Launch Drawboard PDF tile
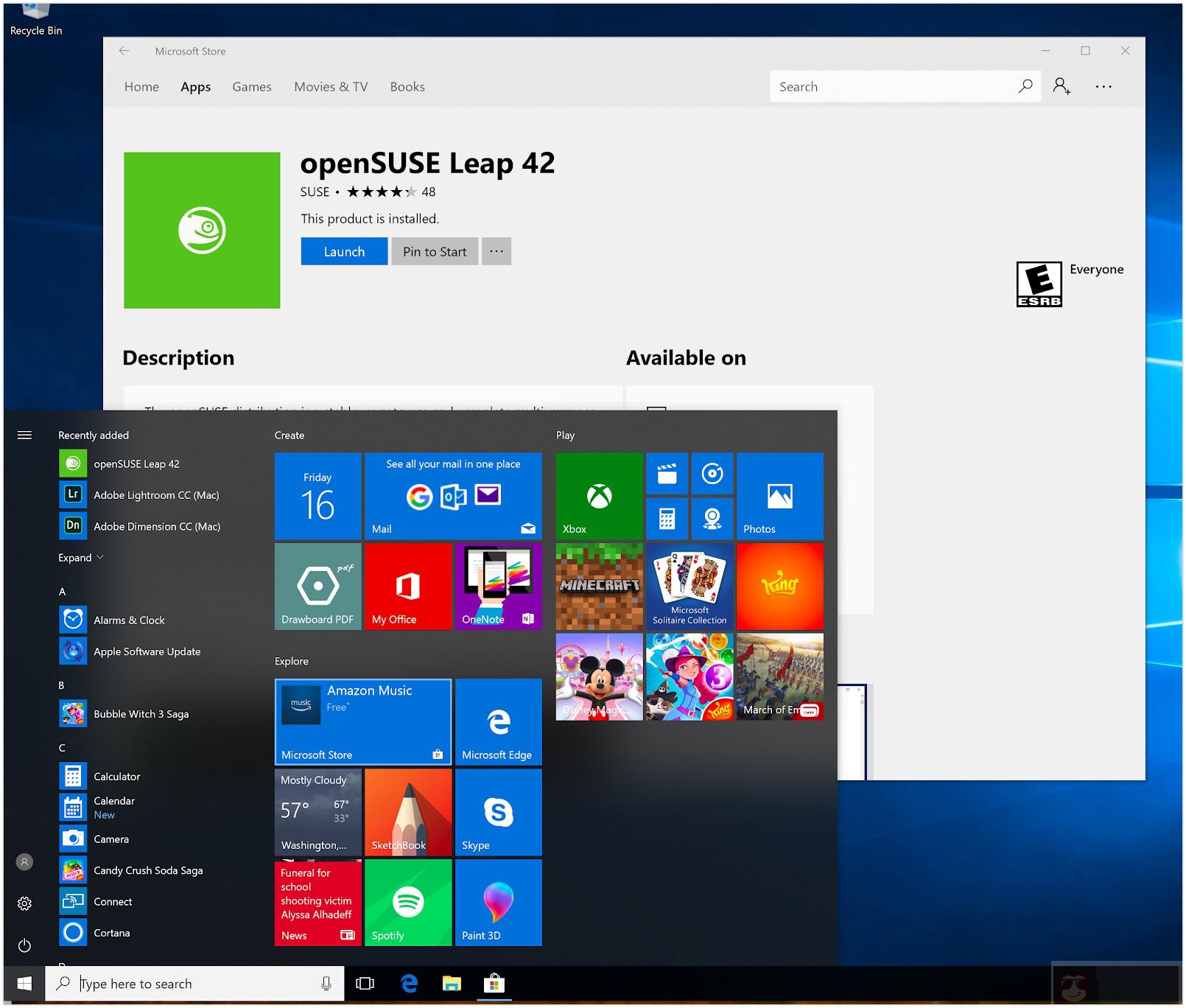 tap(317, 586)
